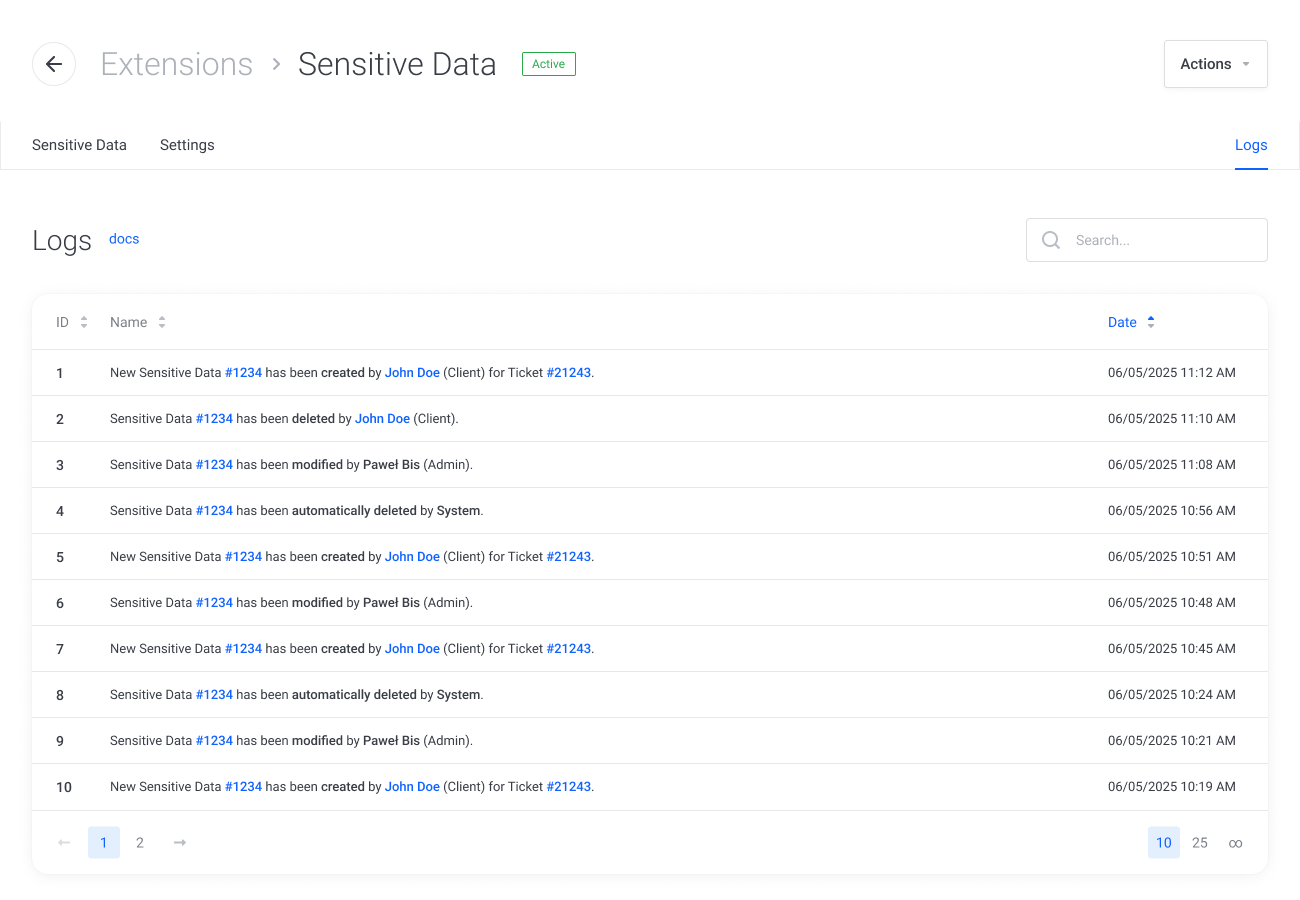Go to next page arrow
The height and width of the screenshot is (900, 1300).
point(180,843)
